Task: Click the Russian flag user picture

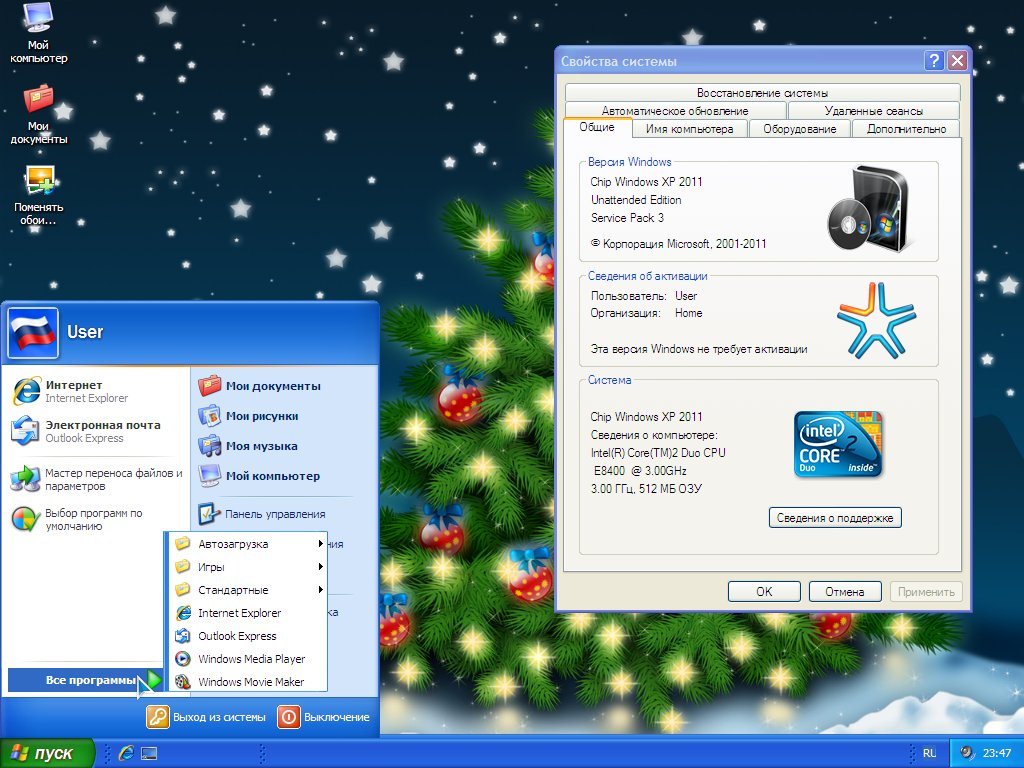Action: [33, 333]
